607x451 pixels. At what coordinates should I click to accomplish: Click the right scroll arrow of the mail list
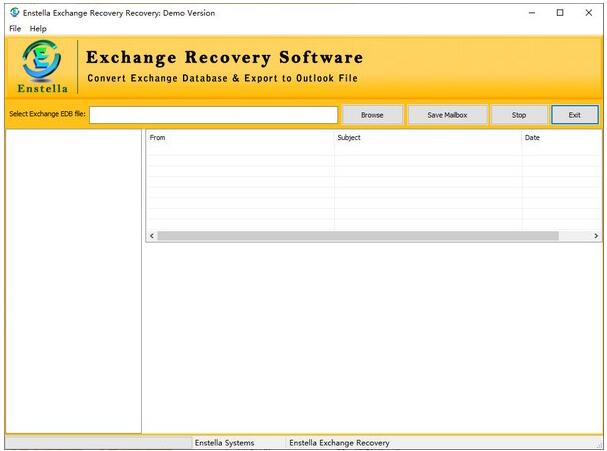point(596,236)
